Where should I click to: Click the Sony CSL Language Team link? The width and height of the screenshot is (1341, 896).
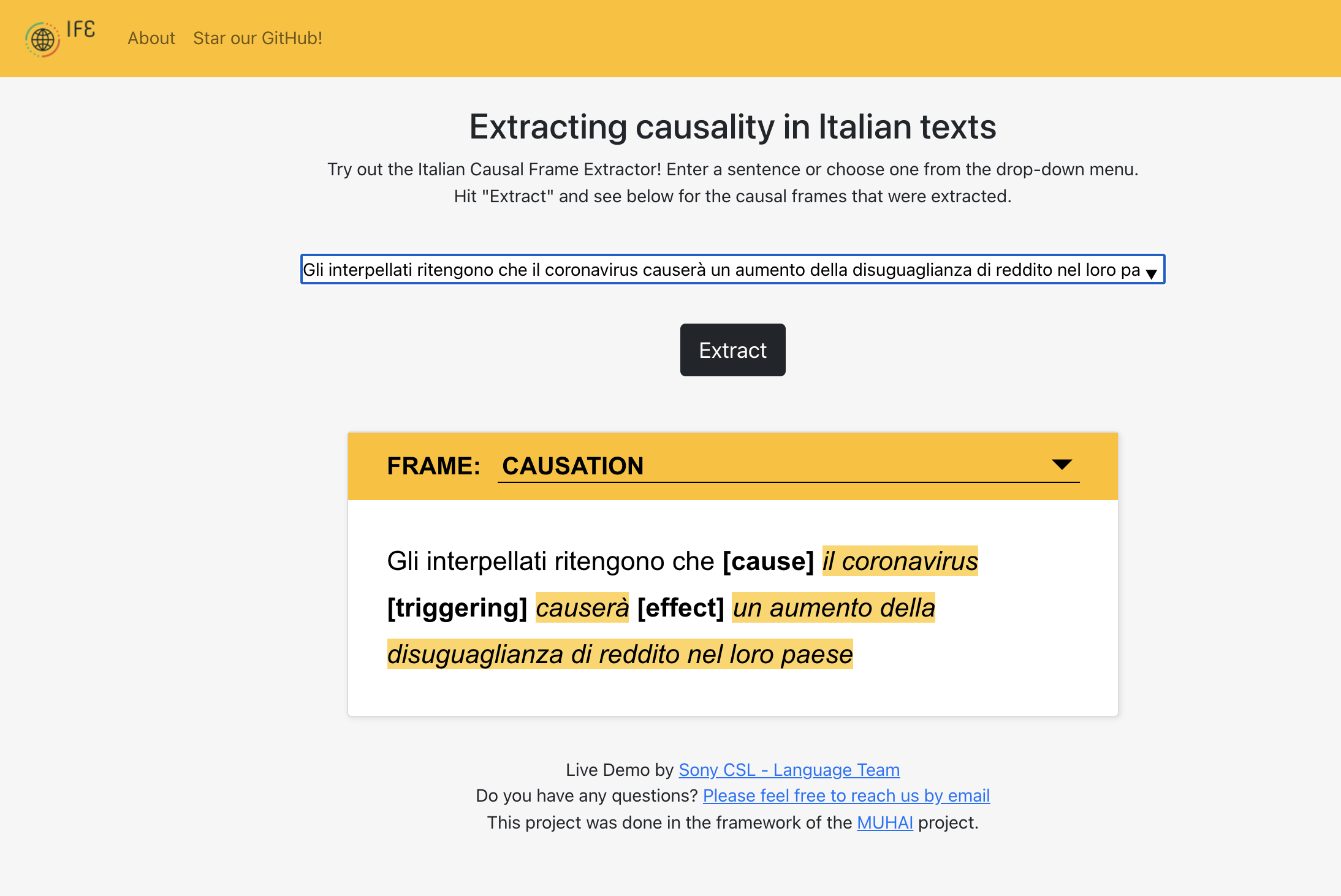click(x=789, y=769)
